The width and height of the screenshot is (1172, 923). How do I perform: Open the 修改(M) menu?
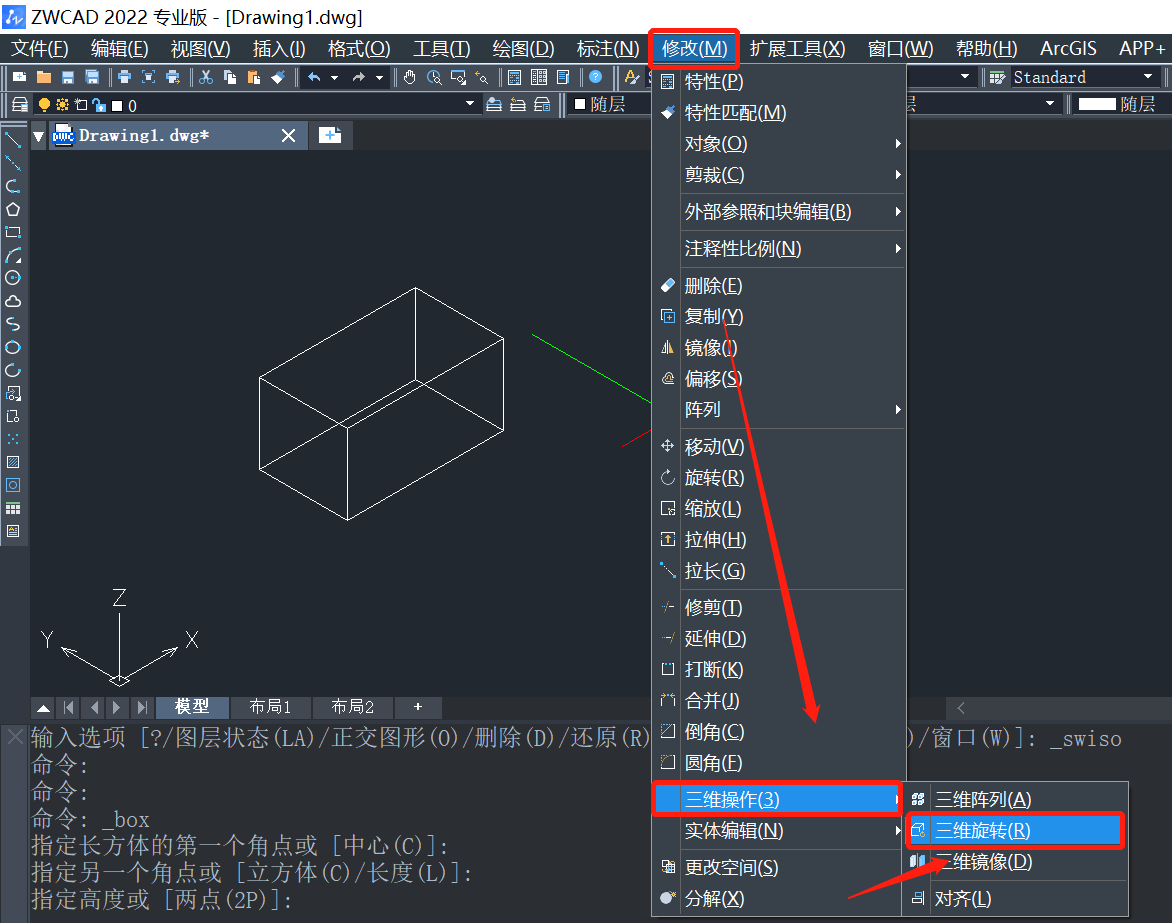click(694, 49)
